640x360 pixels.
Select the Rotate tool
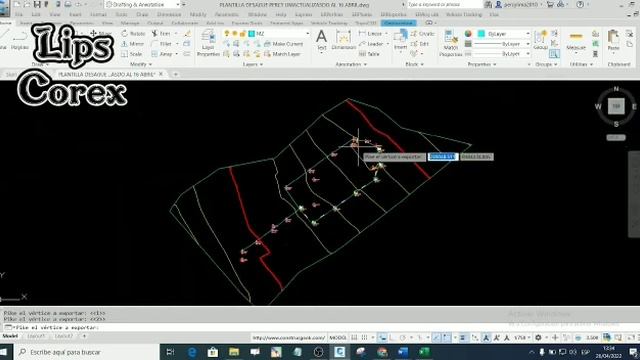[133, 33]
